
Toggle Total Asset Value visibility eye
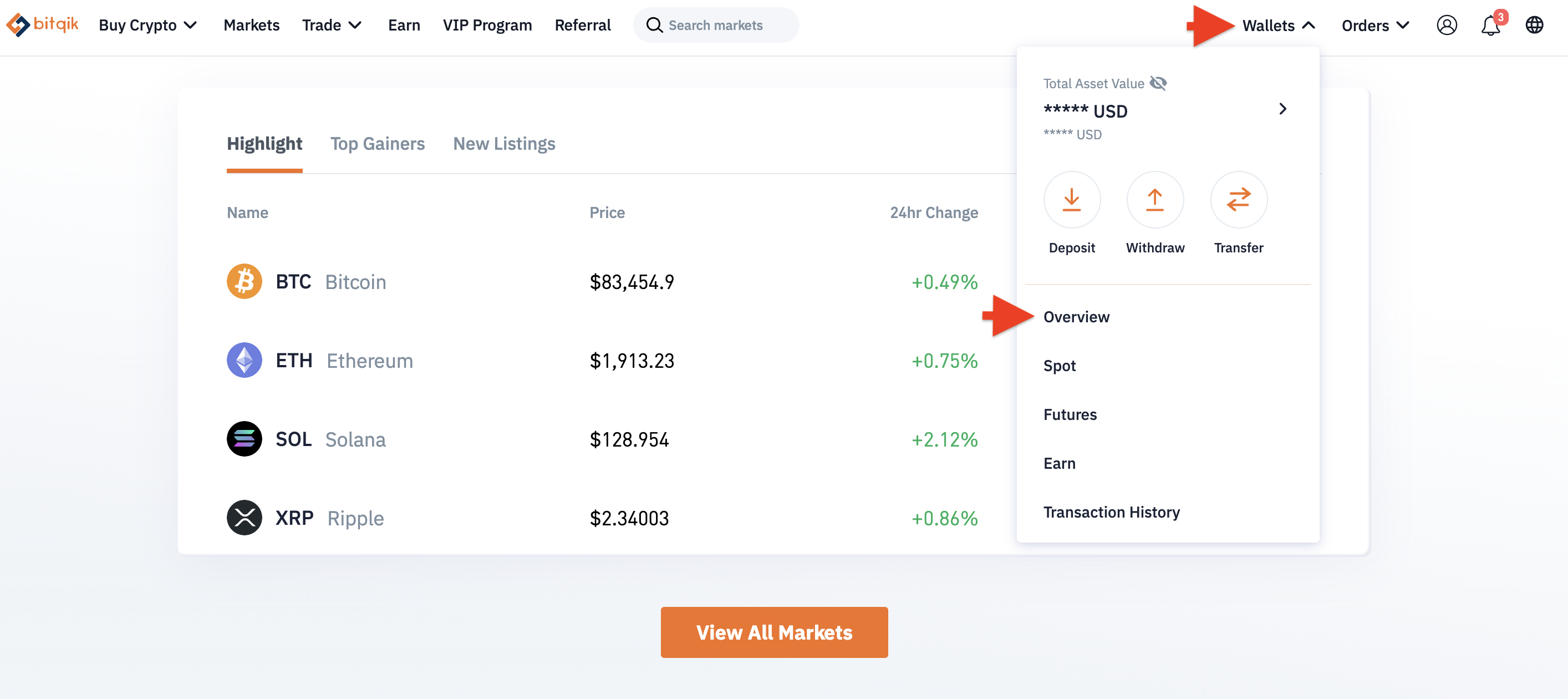[1158, 83]
